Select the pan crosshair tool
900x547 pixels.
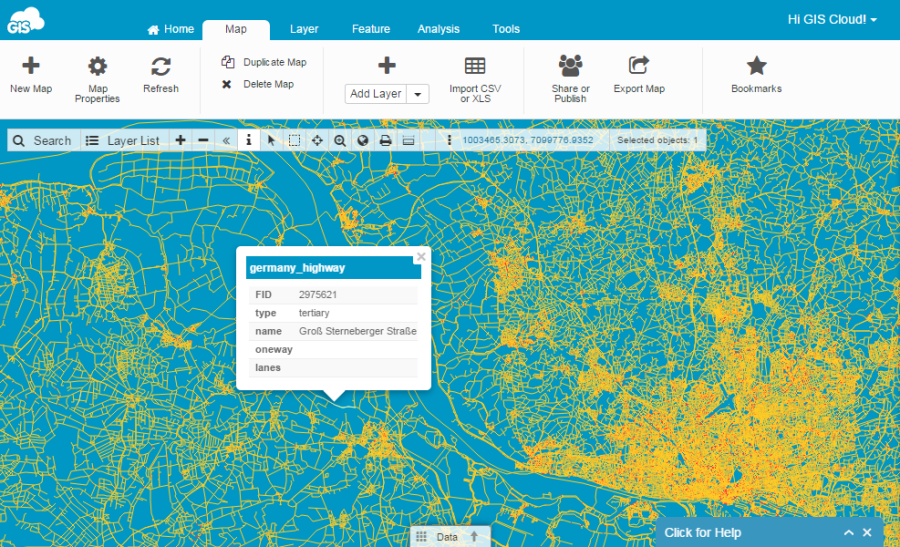(x=317, y=141)
